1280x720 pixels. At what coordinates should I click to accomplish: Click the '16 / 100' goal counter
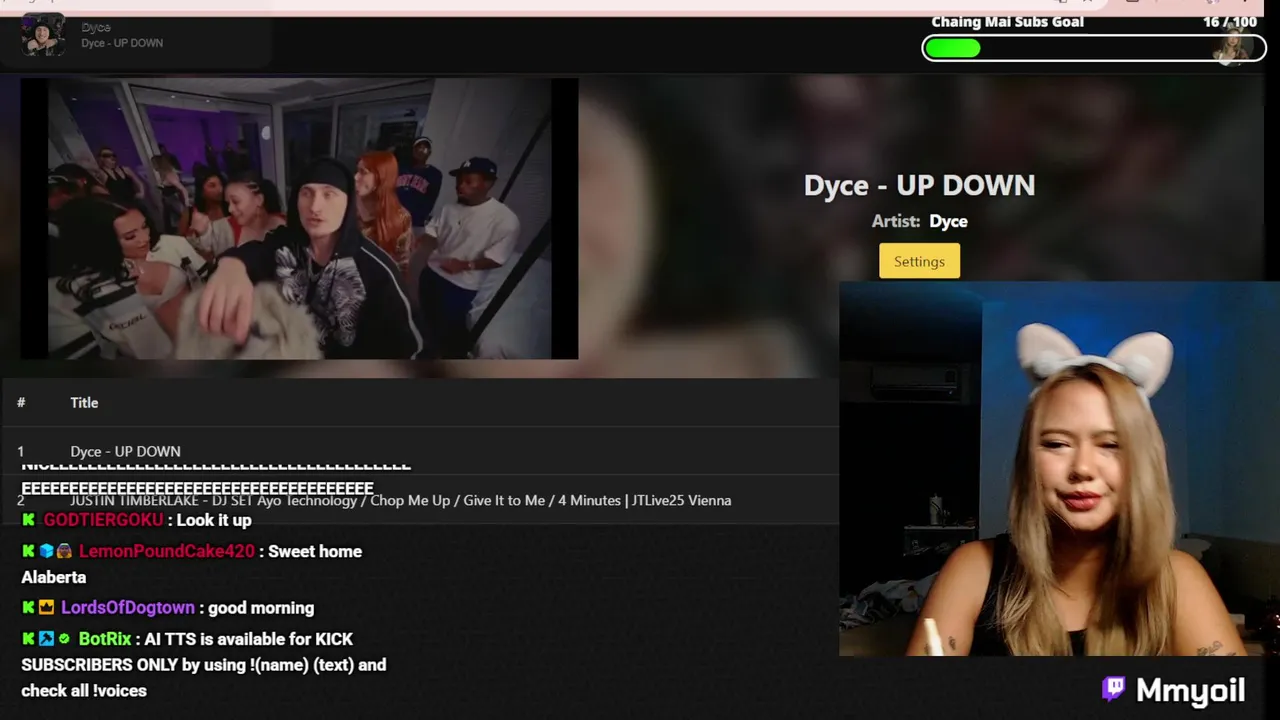[x=1230, y=21]
